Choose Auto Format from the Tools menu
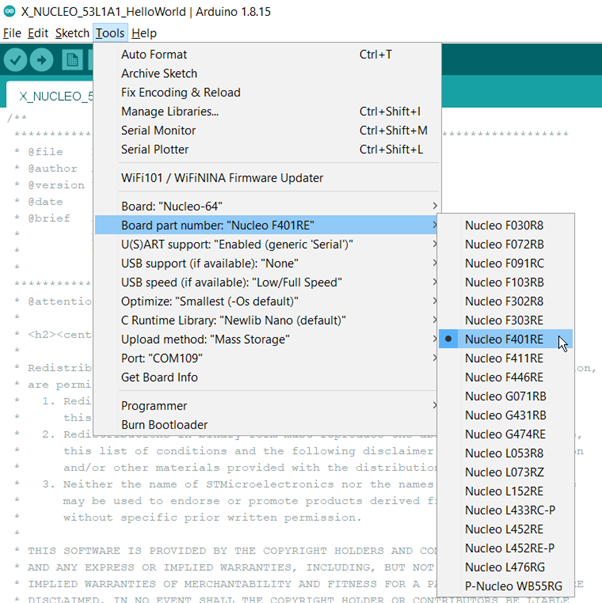Image resolution: width=602 pixels, height=603 pixels. pos(266,55)
